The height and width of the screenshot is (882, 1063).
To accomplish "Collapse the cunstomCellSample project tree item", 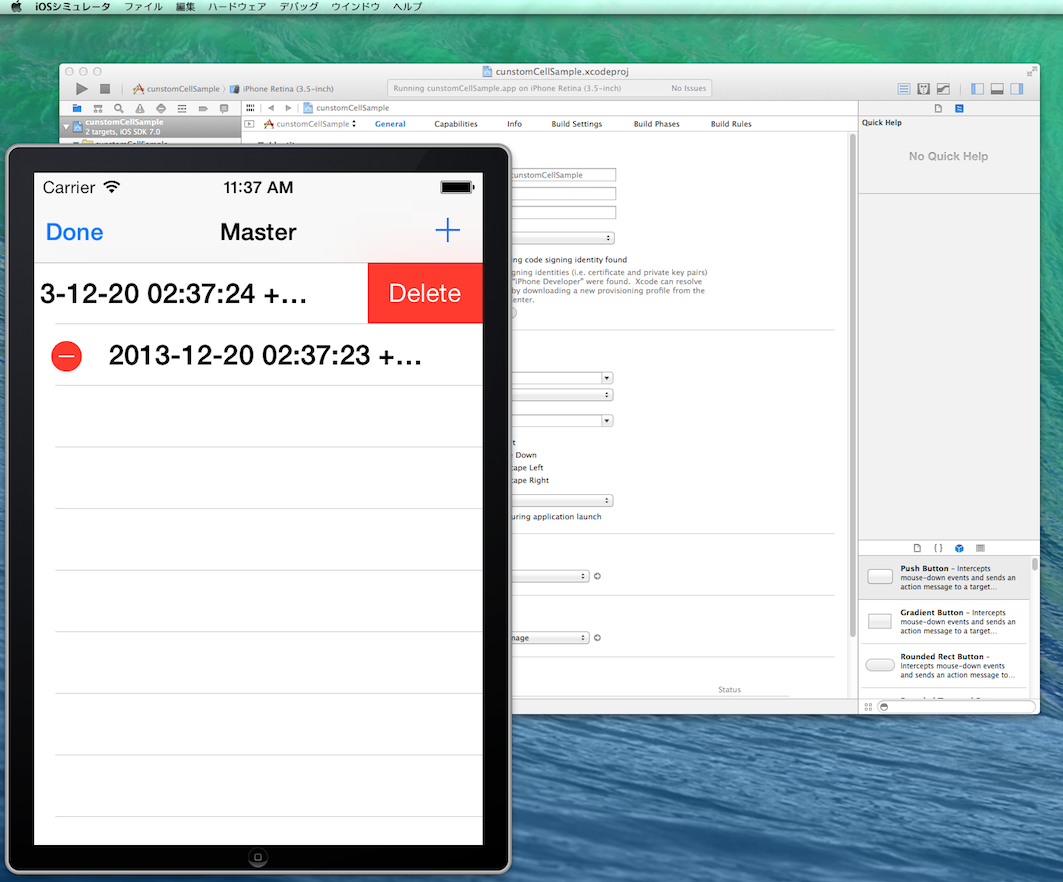I will 66,127.
